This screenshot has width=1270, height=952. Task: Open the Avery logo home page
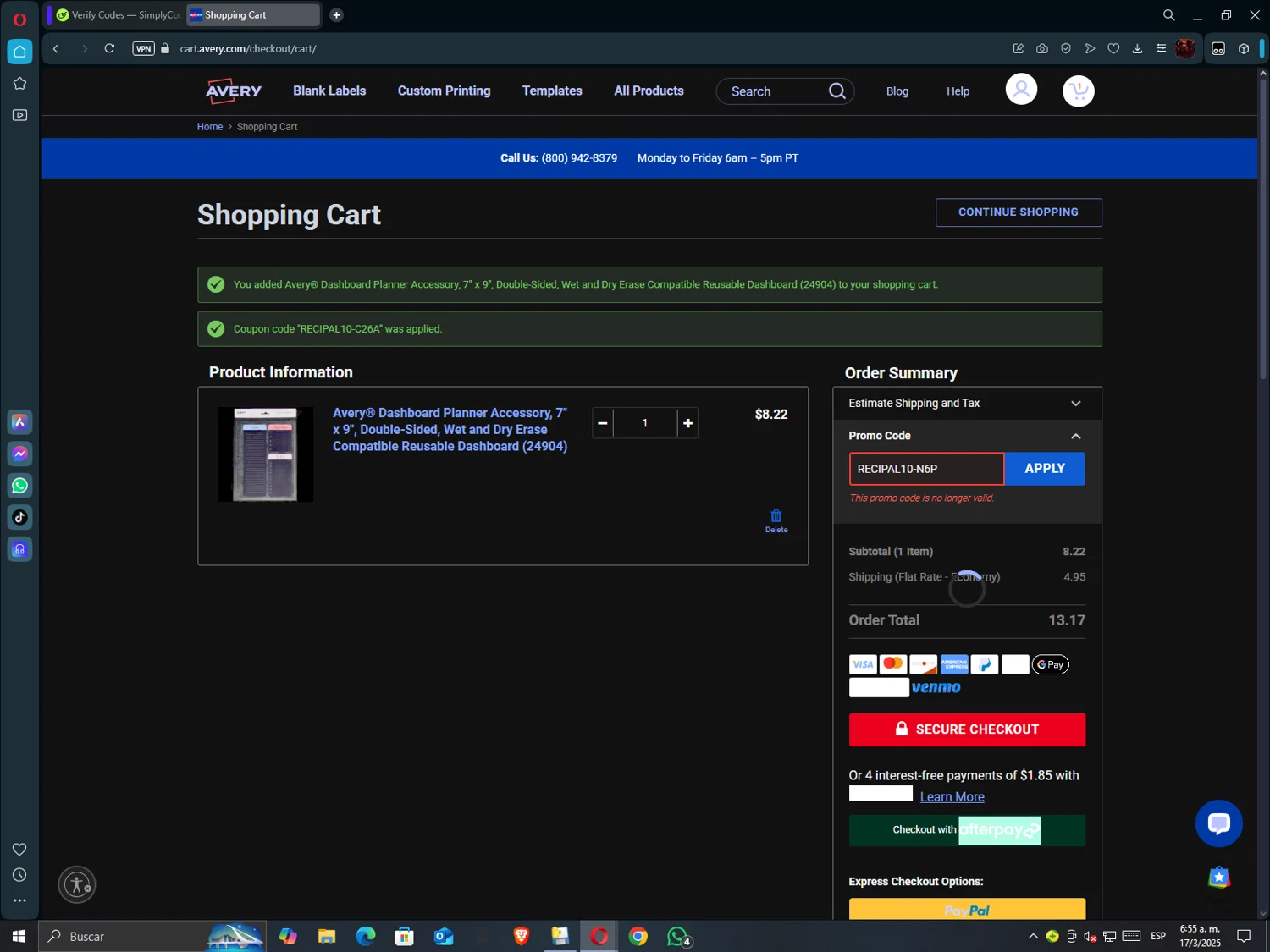(x=233, y=91)
